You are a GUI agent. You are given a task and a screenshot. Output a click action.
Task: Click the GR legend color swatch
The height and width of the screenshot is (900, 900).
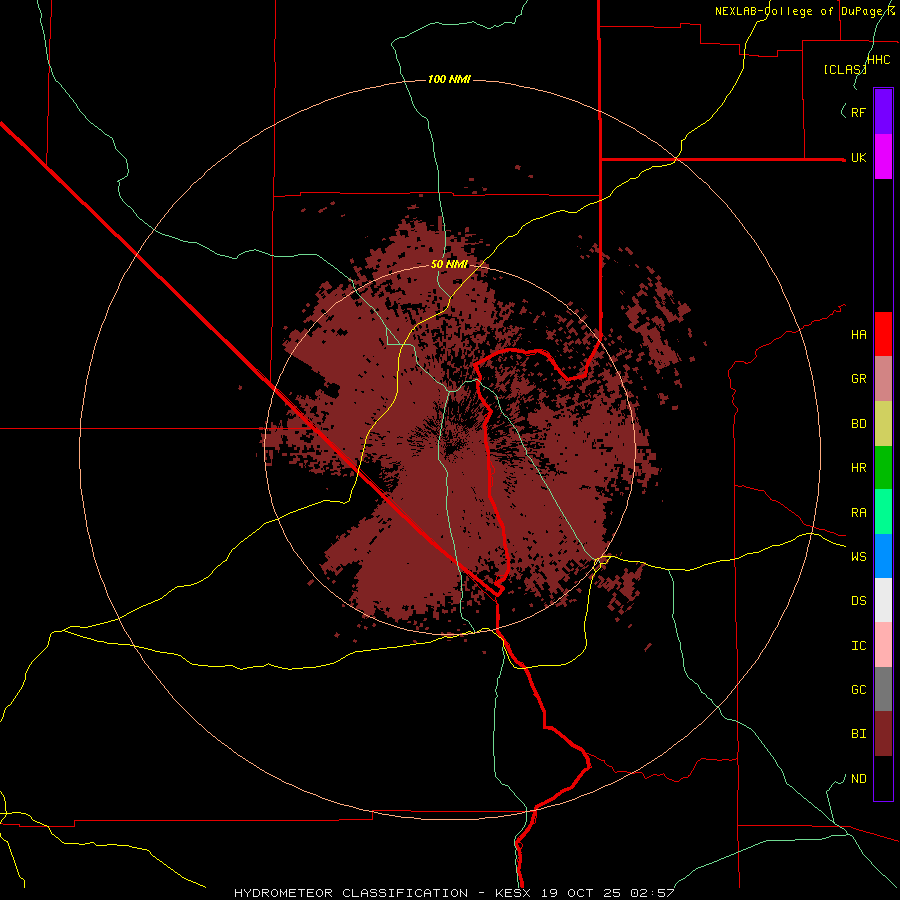[883, 379]
